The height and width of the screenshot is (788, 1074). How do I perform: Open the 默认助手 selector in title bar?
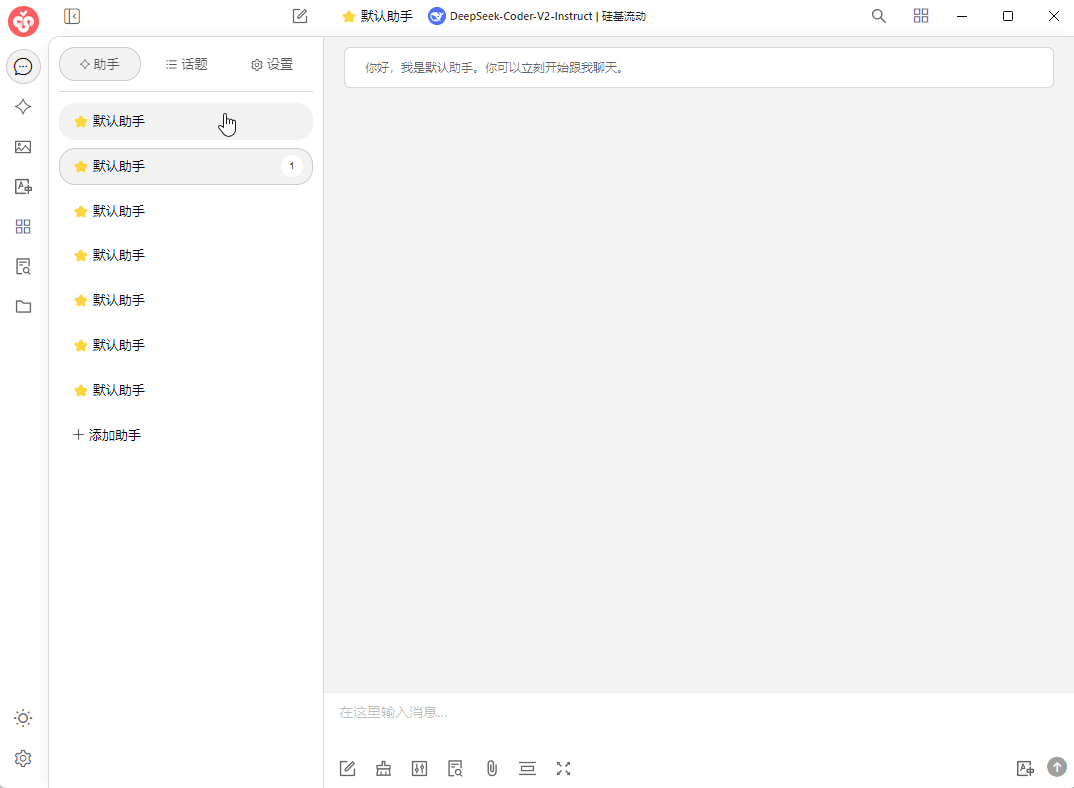coord(377,16)
